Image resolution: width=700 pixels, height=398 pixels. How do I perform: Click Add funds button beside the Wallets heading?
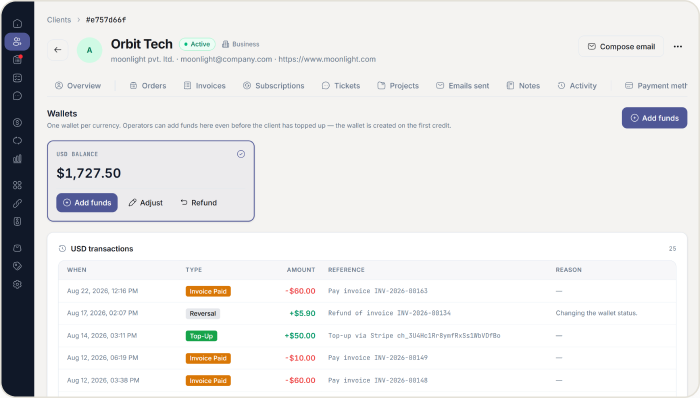(x=654, y=118)
